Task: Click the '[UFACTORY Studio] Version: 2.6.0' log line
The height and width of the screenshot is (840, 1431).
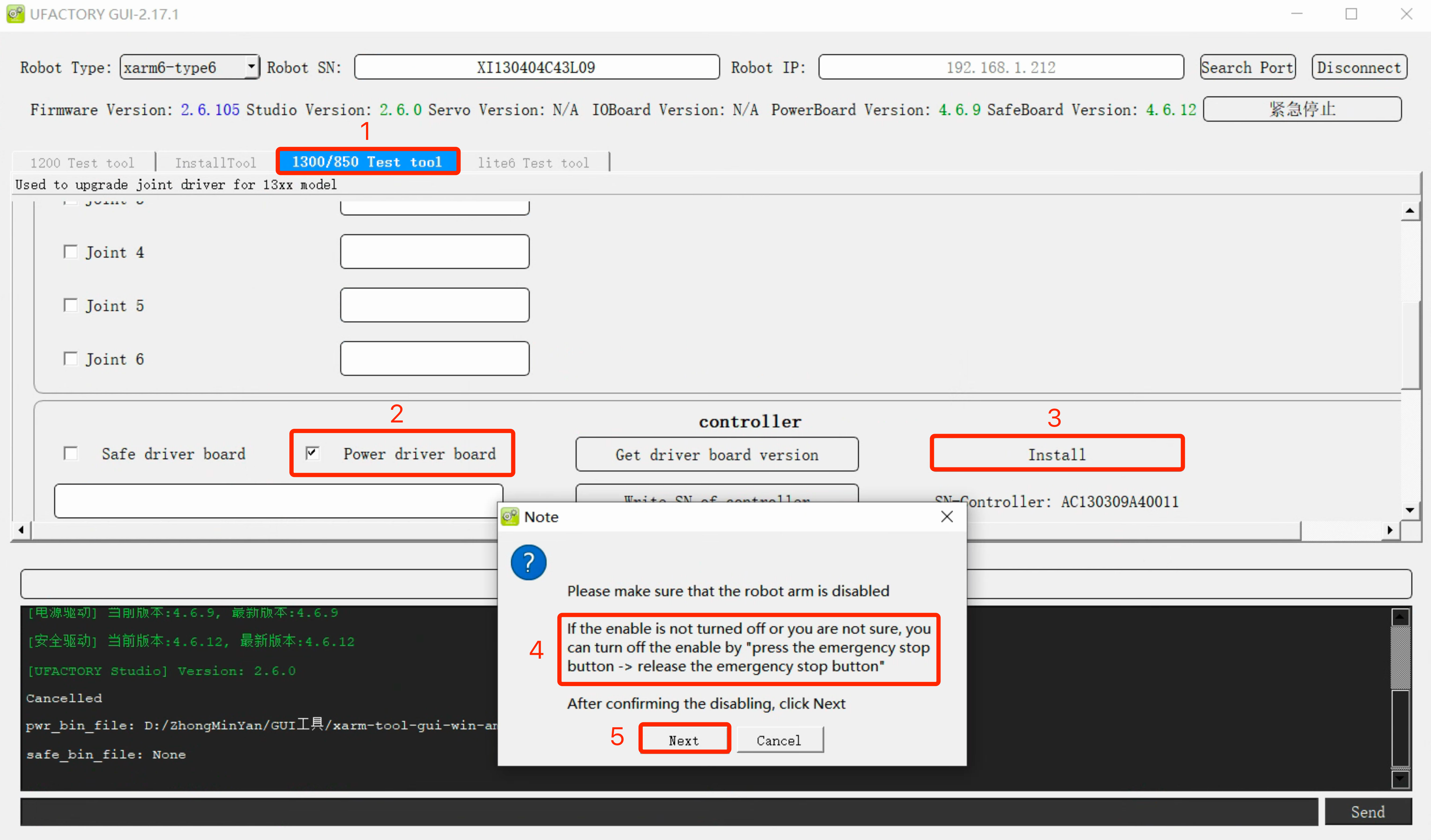Action: coord(162,671)
